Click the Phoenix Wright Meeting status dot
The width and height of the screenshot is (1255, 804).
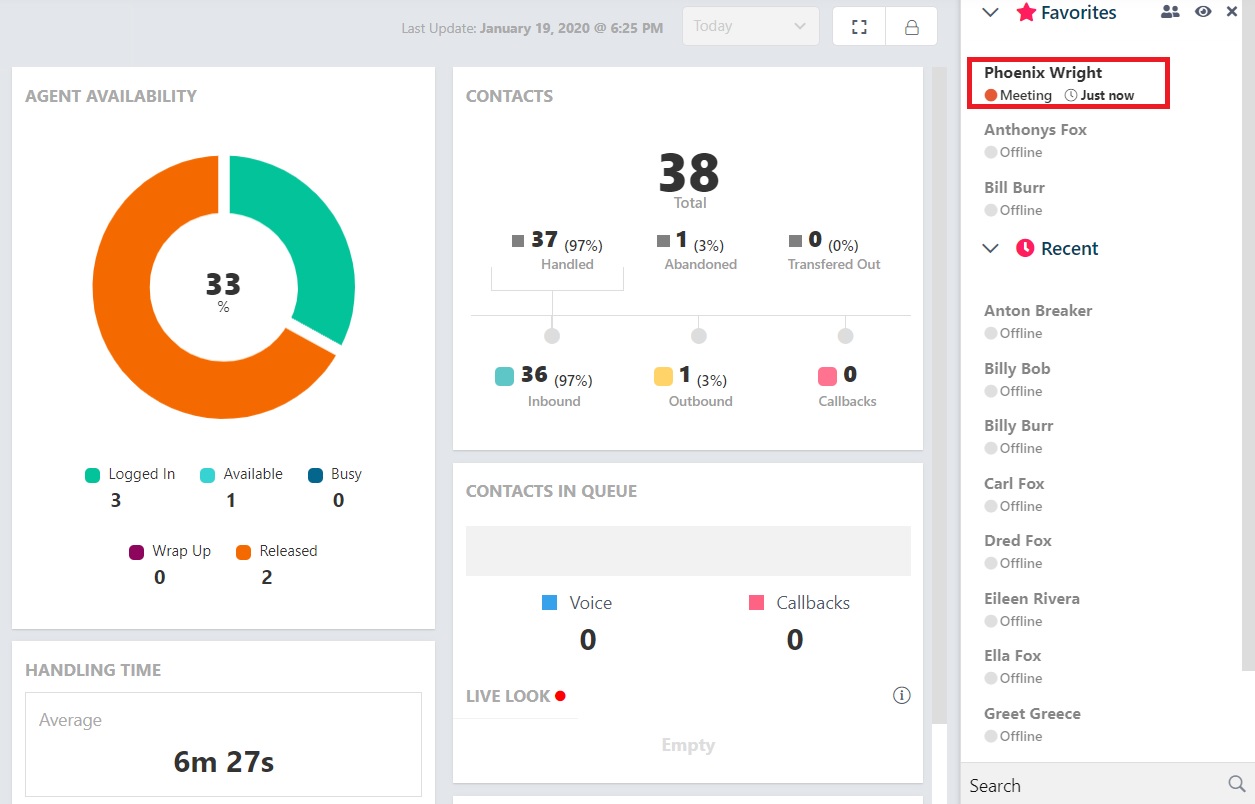(x=991, y=95)
